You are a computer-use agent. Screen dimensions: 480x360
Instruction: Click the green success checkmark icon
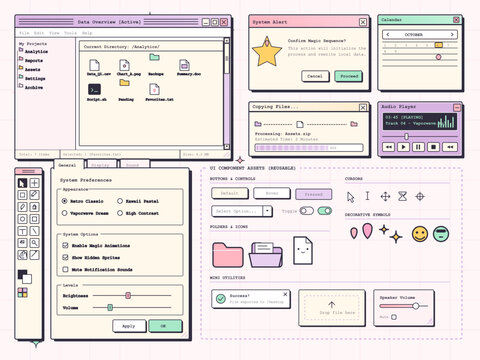pyautogui.click(x=221, y=298)
